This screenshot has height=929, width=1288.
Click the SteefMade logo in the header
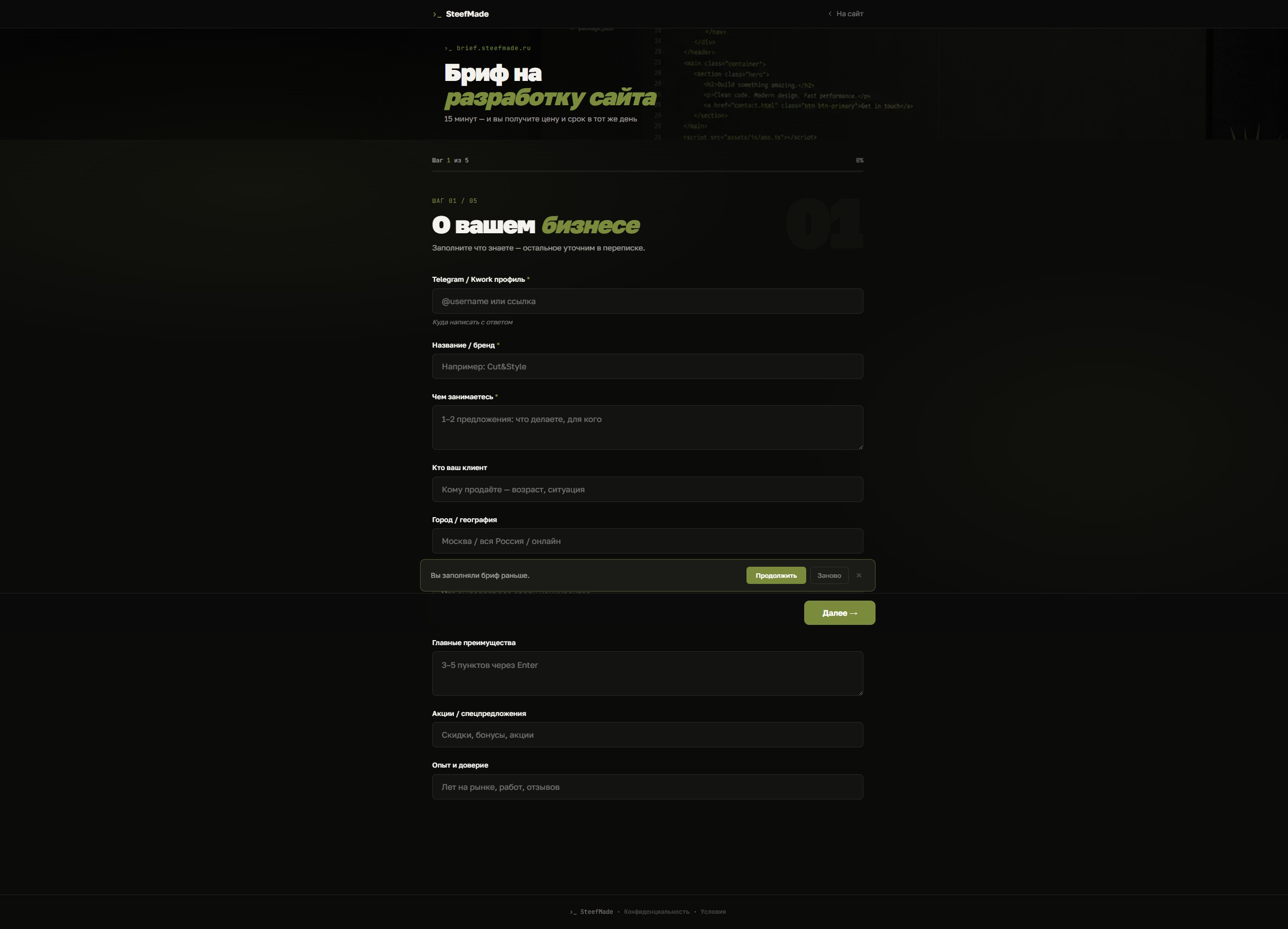tap(461, 14)
